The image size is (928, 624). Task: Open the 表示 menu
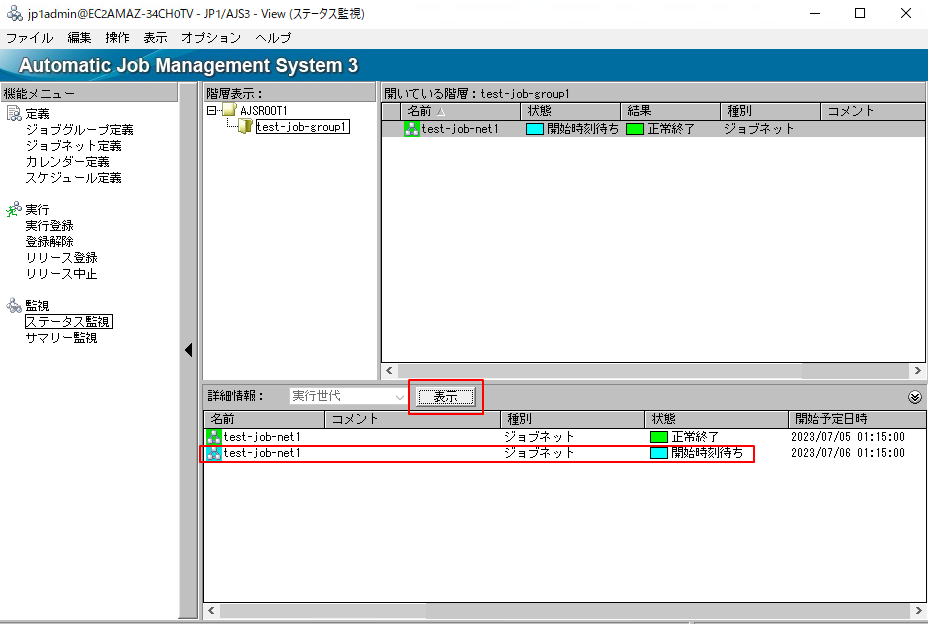coord(155,38)
